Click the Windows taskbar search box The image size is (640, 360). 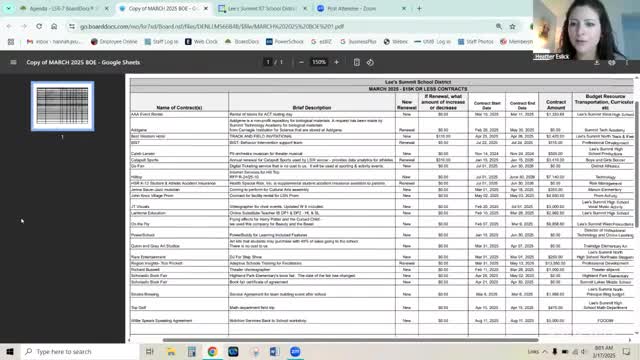(x=80, y=351)
